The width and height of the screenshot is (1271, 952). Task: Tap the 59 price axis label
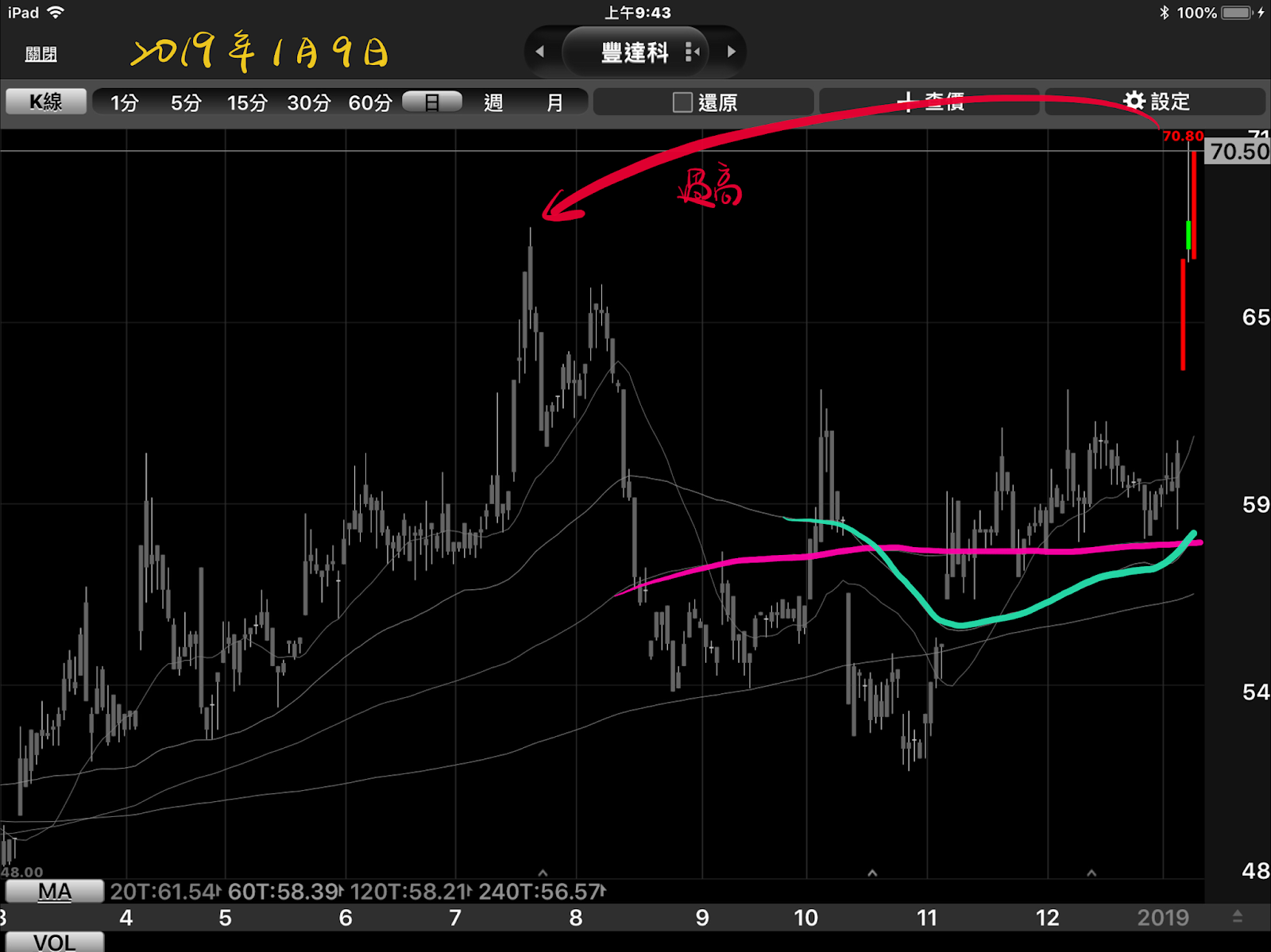[x=1255, y=504]
